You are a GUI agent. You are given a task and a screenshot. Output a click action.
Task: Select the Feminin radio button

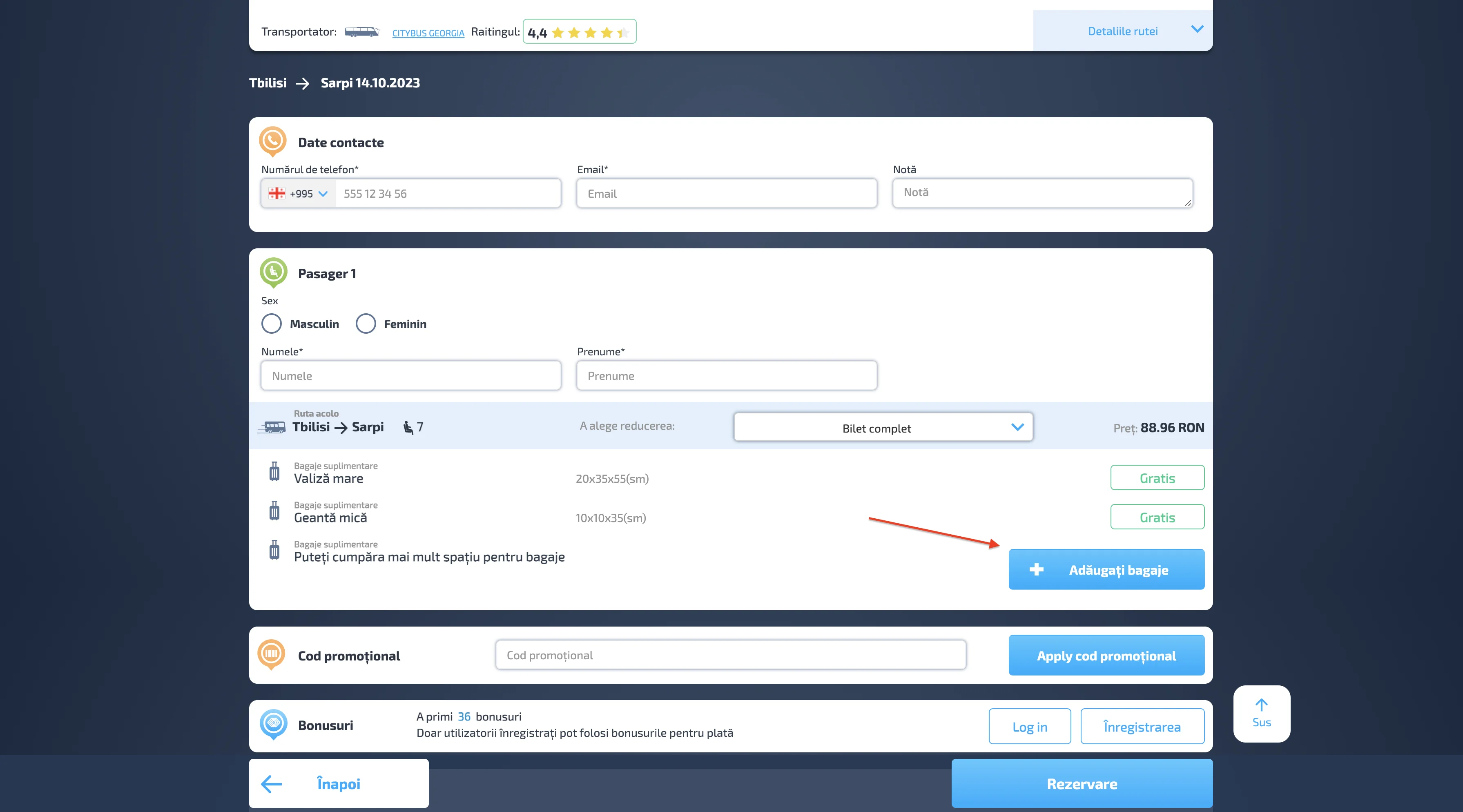click(x=366, y=323)
